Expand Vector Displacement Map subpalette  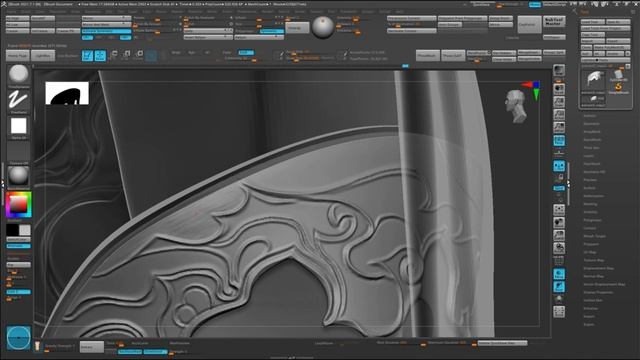[604, 284]
